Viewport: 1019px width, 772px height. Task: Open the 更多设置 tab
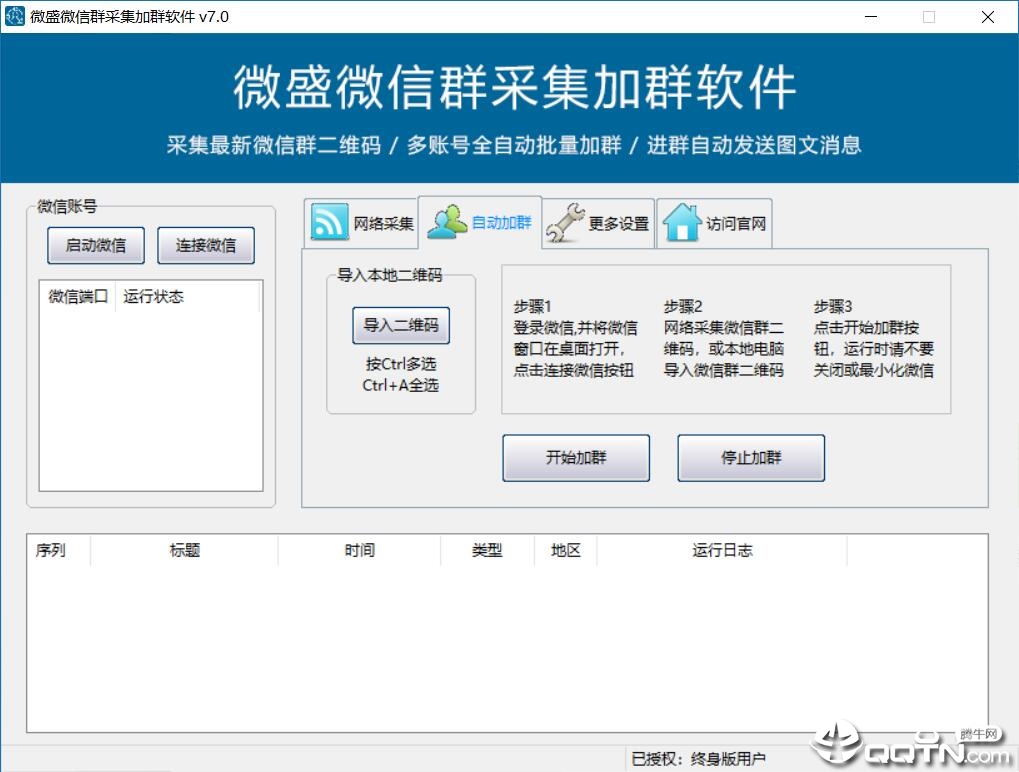[x=599, y=224]
